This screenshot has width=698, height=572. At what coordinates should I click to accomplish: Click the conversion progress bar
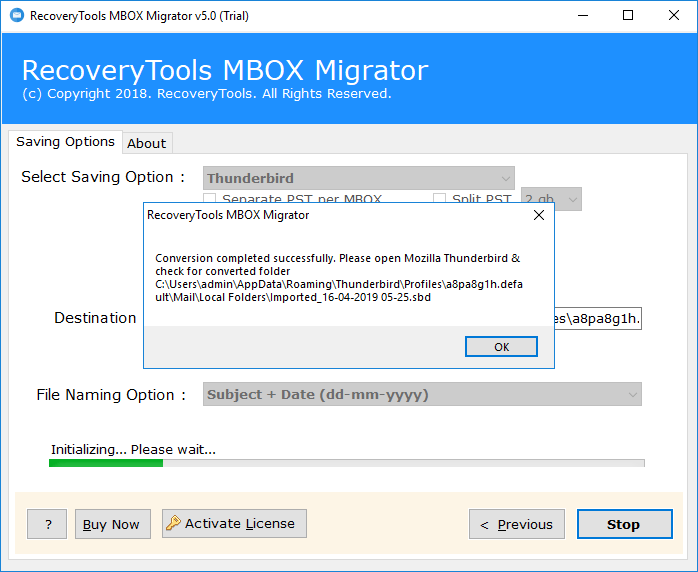coord(347,463)
